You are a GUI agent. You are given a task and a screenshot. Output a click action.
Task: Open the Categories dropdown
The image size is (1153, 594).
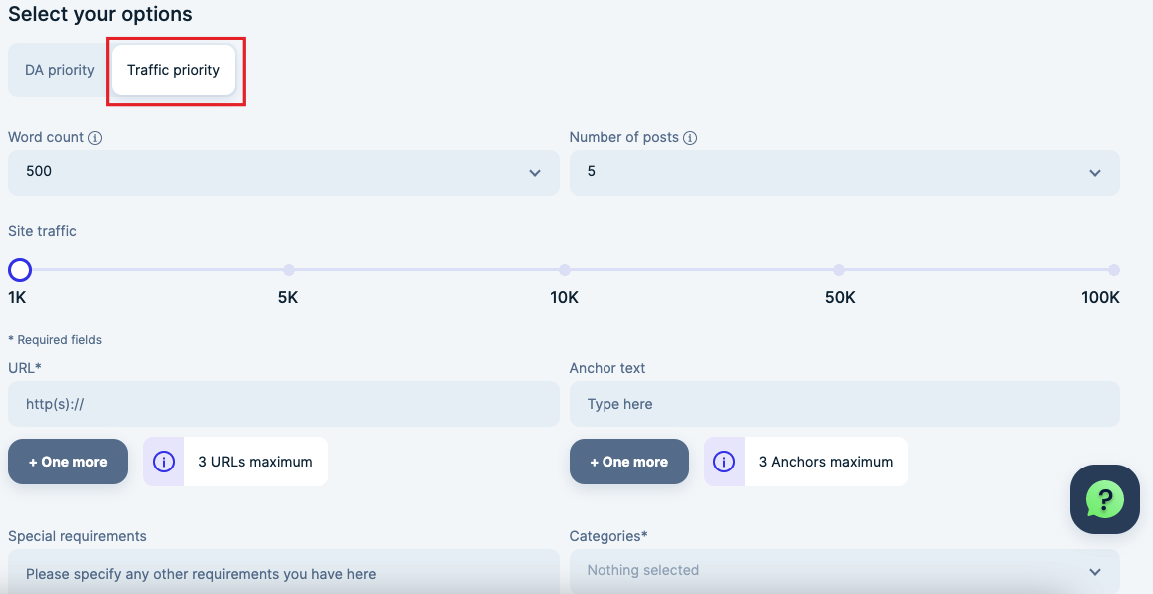[x=844, y=571]
